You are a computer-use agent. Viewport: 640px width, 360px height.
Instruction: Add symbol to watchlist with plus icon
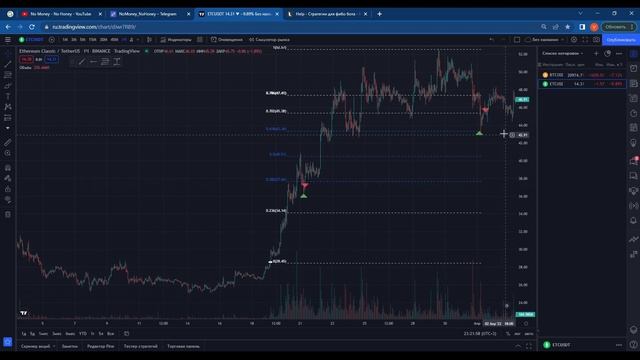coord(596,53)
